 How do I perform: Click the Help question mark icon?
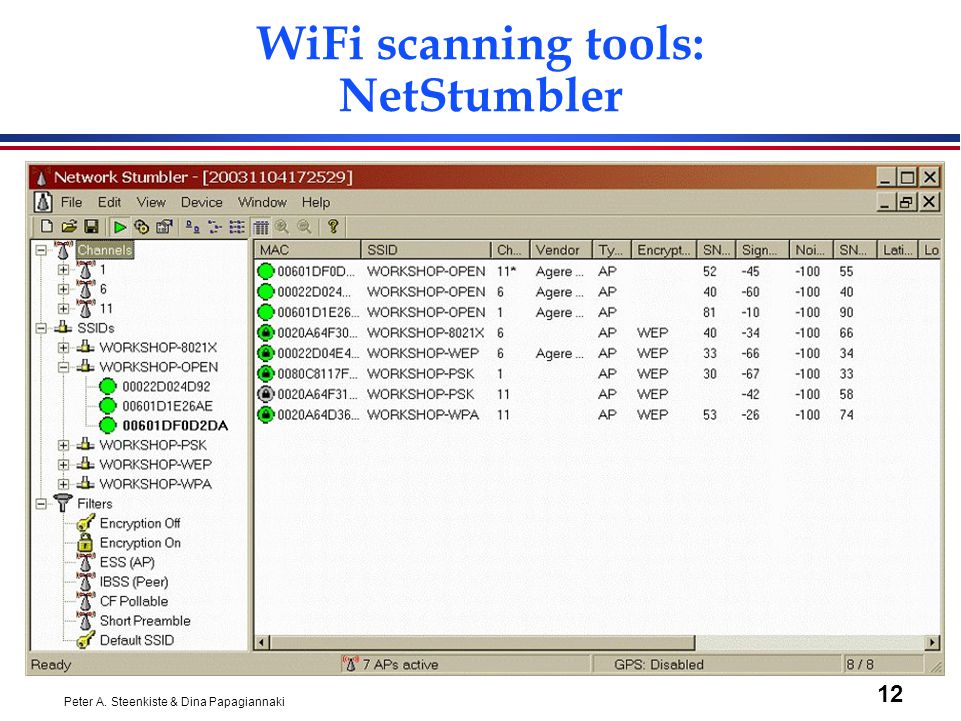[333, 226]
